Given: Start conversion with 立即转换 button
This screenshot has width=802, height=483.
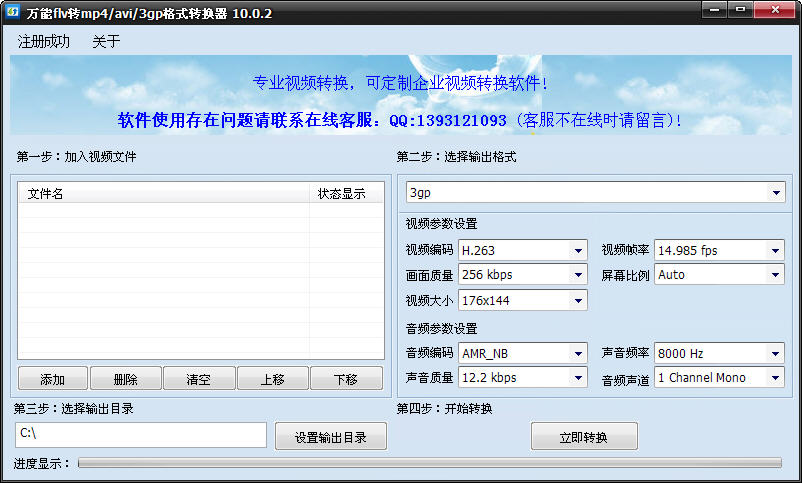Looking at the screenshot, I should coord(584,436).
